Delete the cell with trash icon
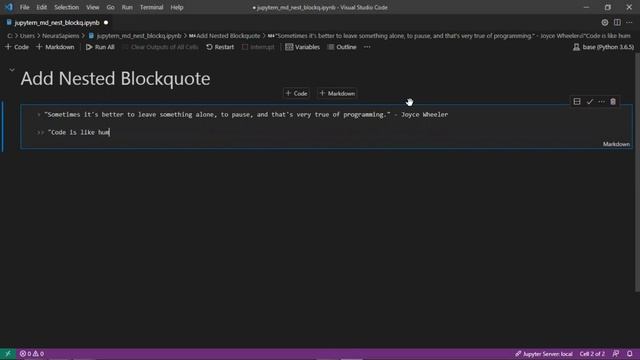Image resolution: width=640 pixels, height=360 pixels. [x=613, y=102]
